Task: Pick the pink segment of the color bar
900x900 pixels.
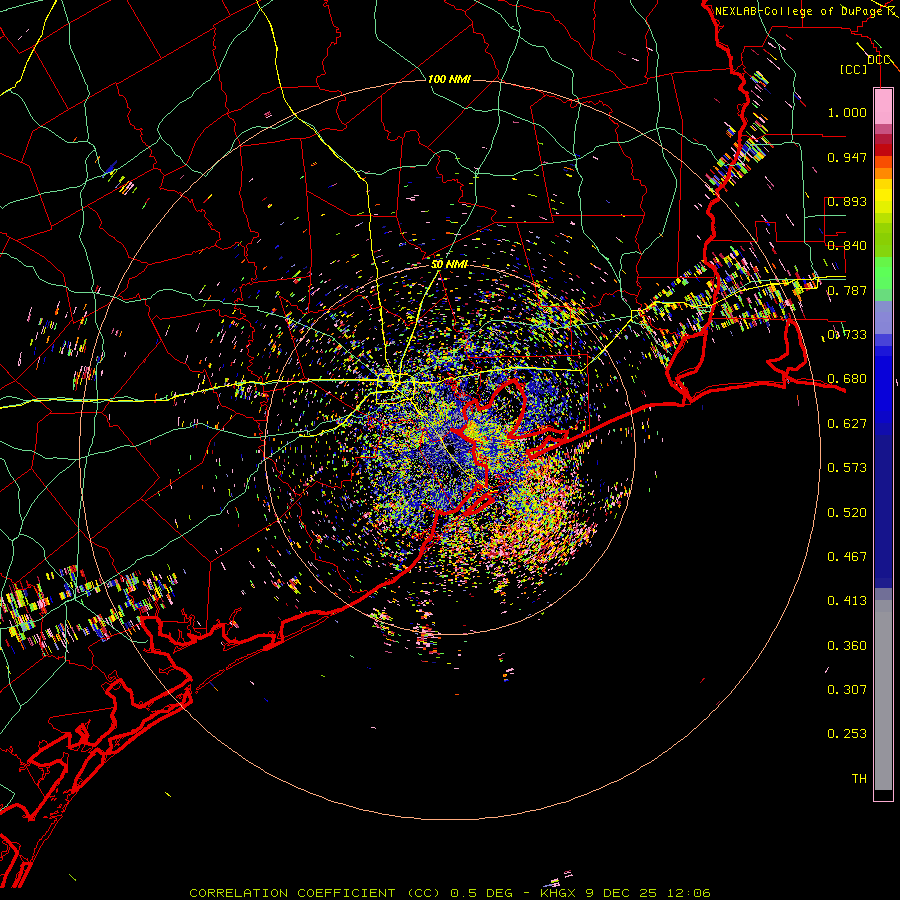Action: (883, 106)
